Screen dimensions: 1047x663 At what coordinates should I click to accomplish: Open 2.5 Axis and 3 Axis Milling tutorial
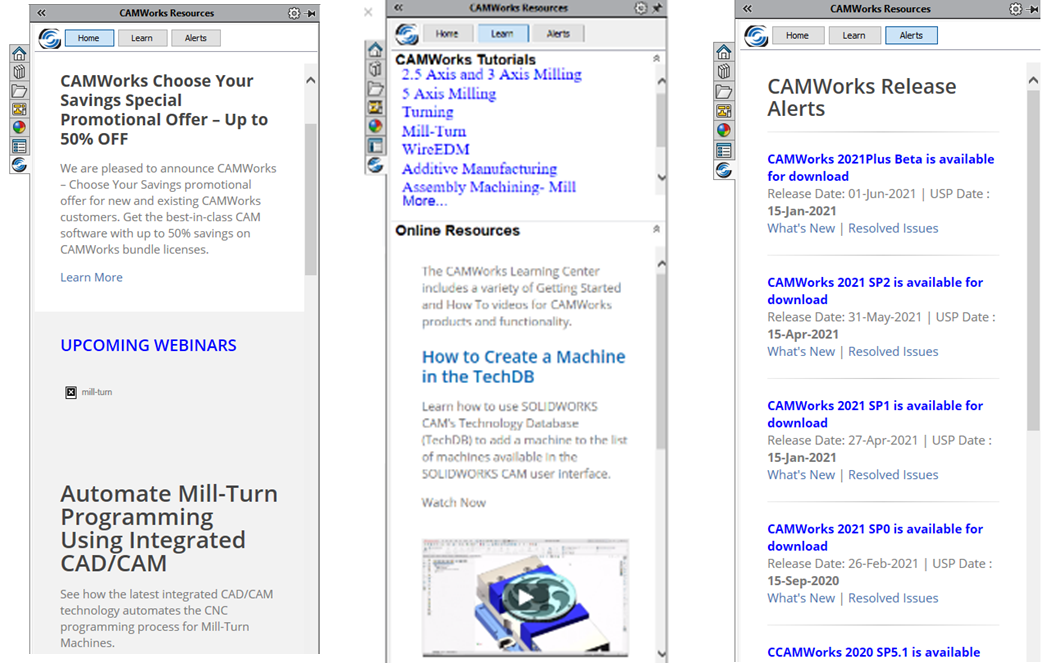pos(491,75)
